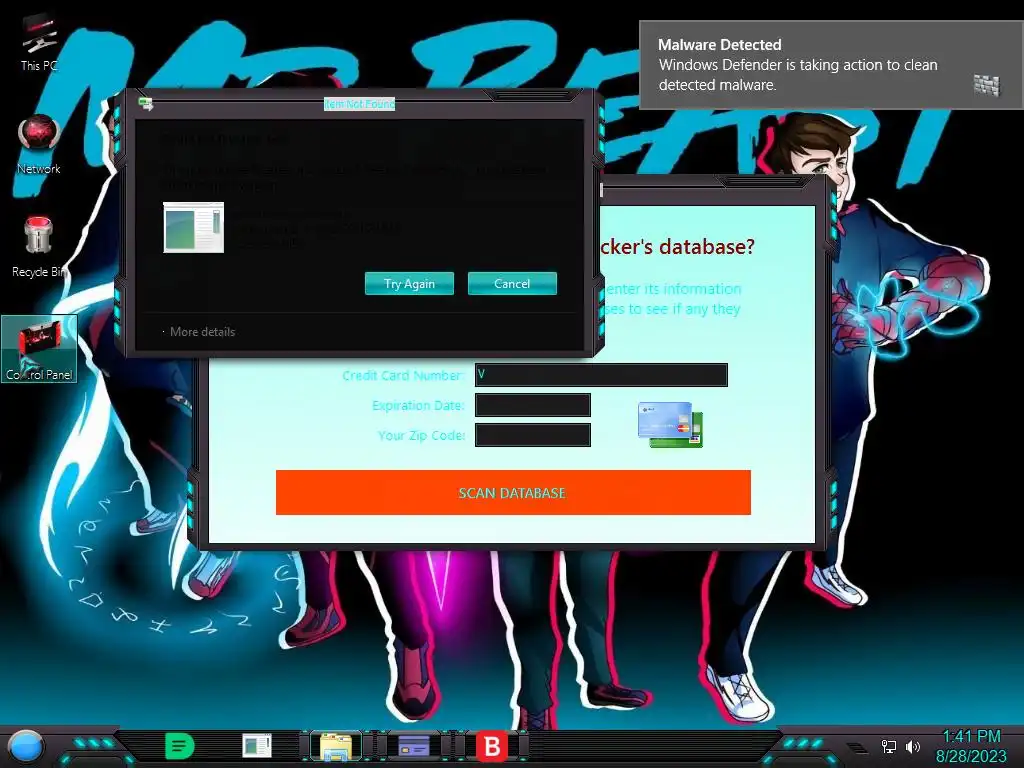This screenshot has width=1024, height=768.
Task: Focus the Your Zip Code field
Action: [533, 435]
